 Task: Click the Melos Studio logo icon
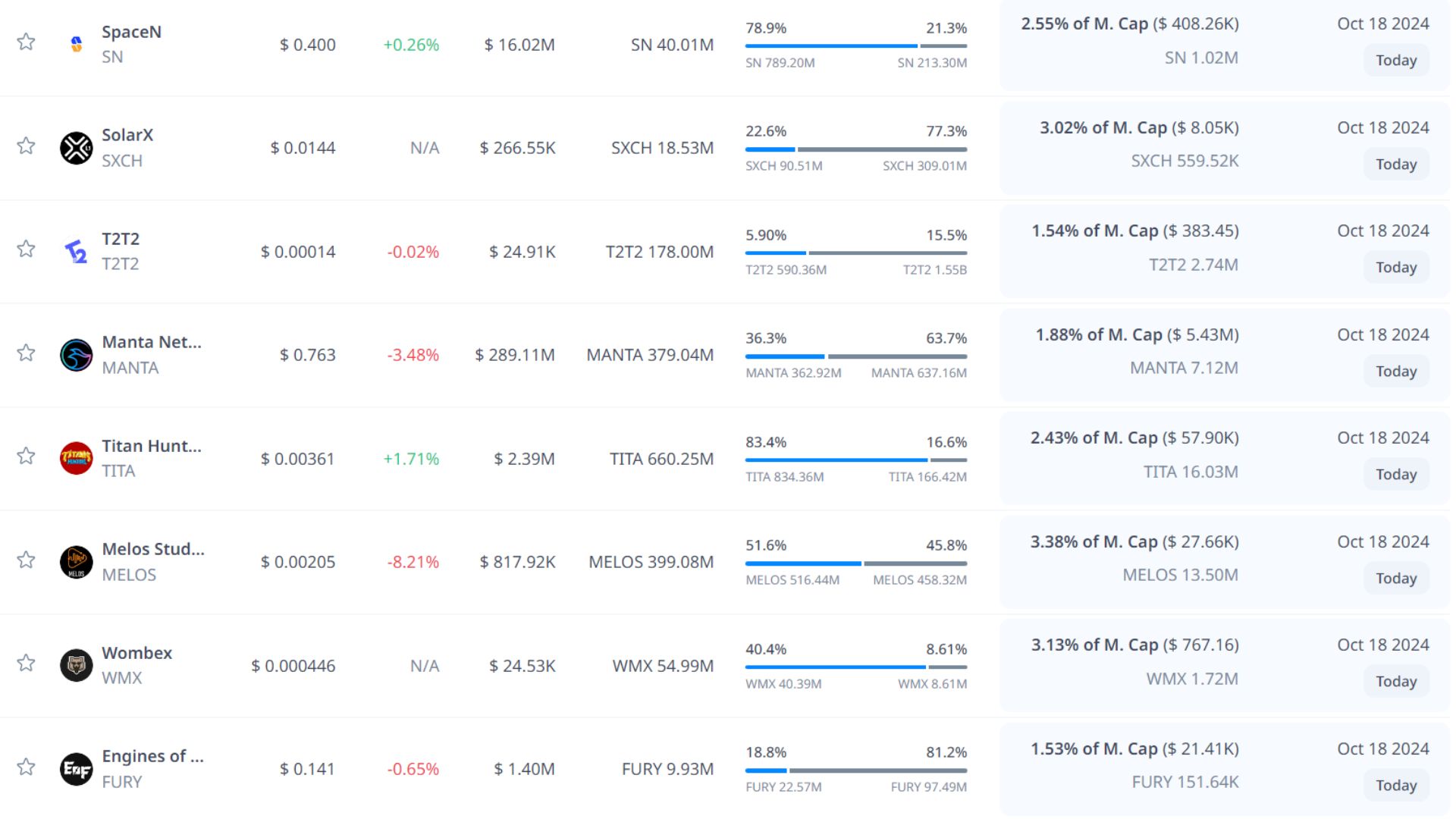[76, 562]
